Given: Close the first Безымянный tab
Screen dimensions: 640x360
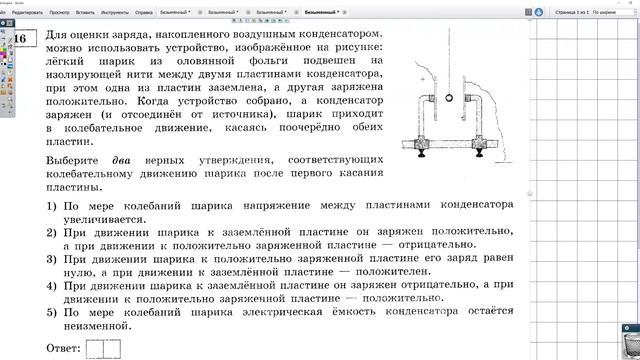Looking at the screenshot, I should click(x=200, y=12).
